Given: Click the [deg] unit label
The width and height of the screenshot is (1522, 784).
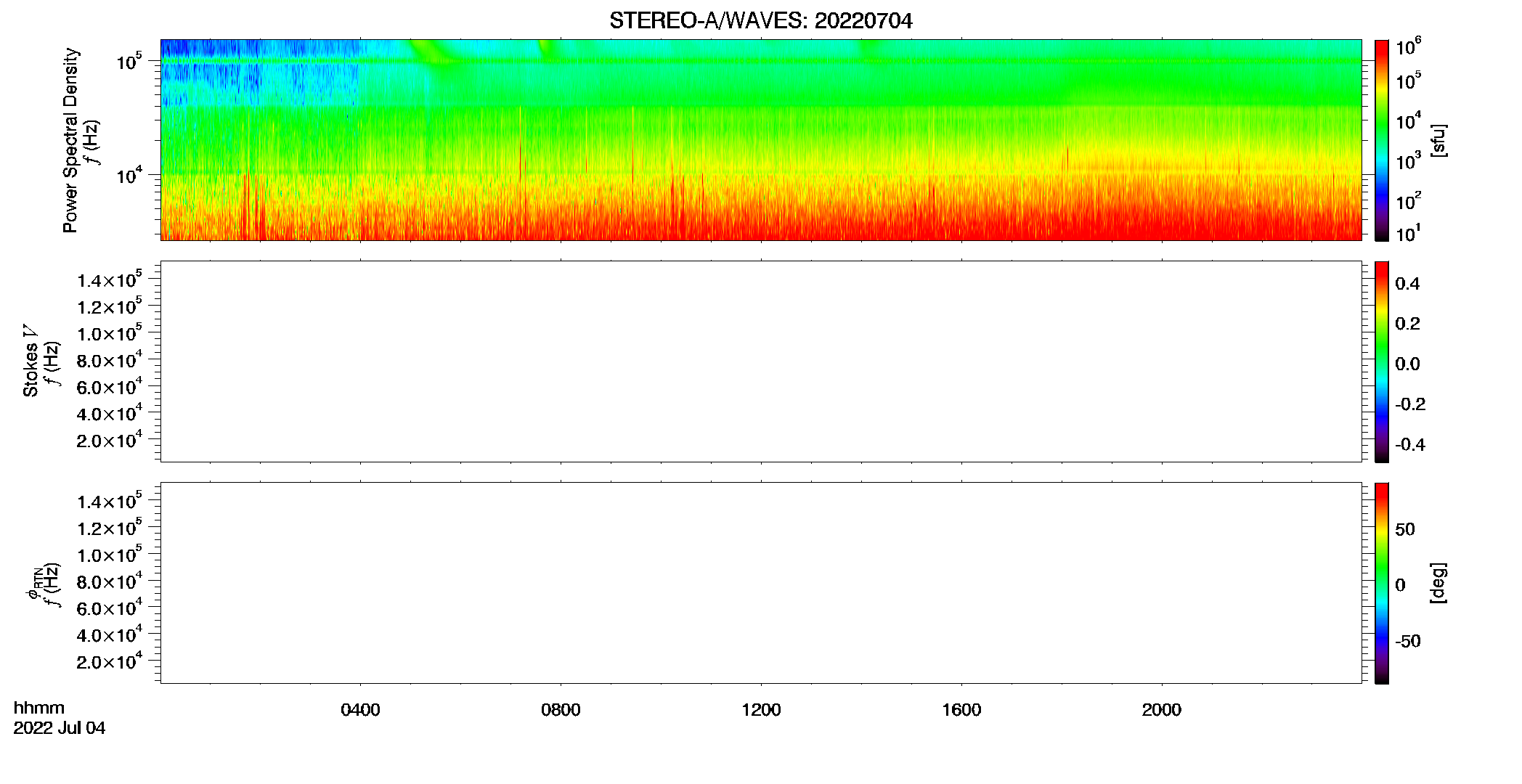Looking at the screenshot, I should pyautogui.click(x=1438, y=583).
